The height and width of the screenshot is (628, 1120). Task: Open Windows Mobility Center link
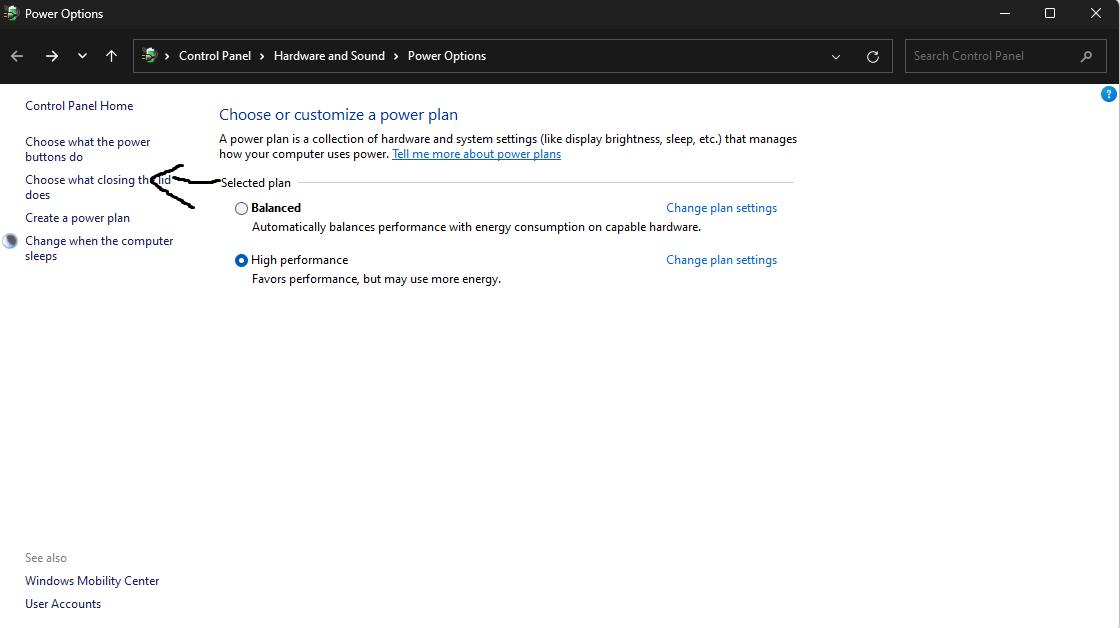pyautogui.click(x=92, y=581)
